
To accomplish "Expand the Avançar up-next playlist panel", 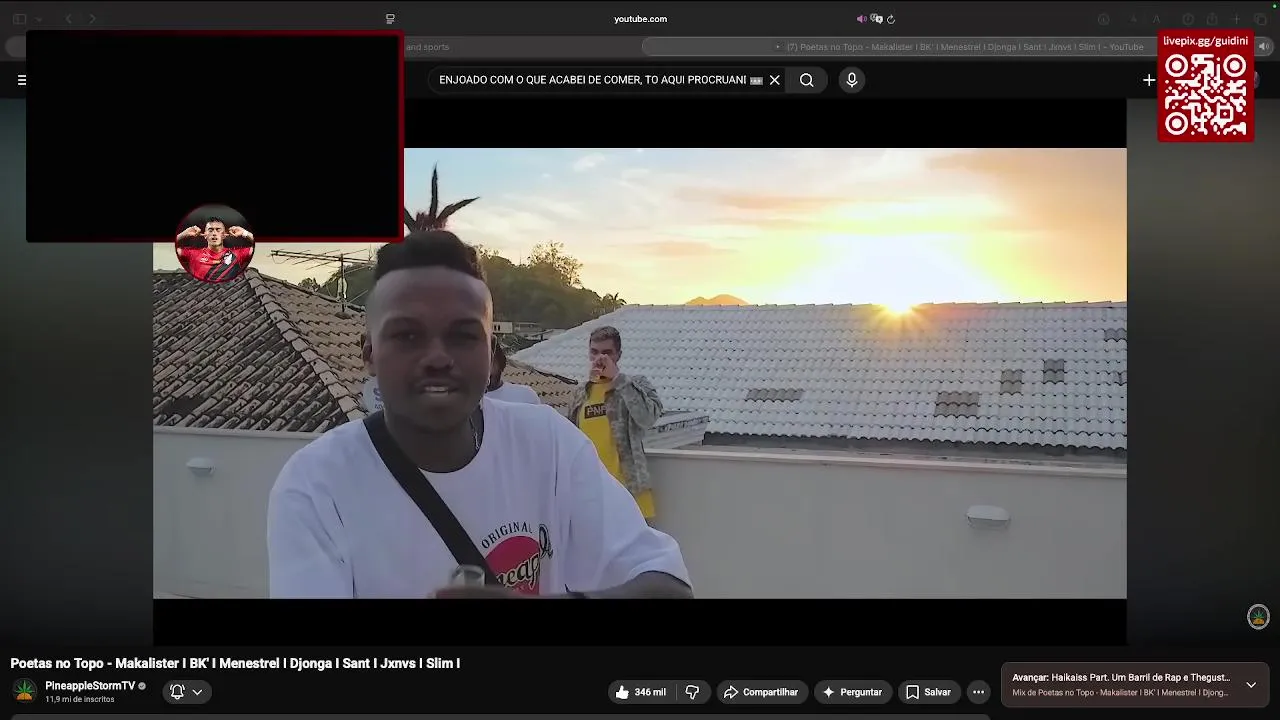I will point(1250,685).
